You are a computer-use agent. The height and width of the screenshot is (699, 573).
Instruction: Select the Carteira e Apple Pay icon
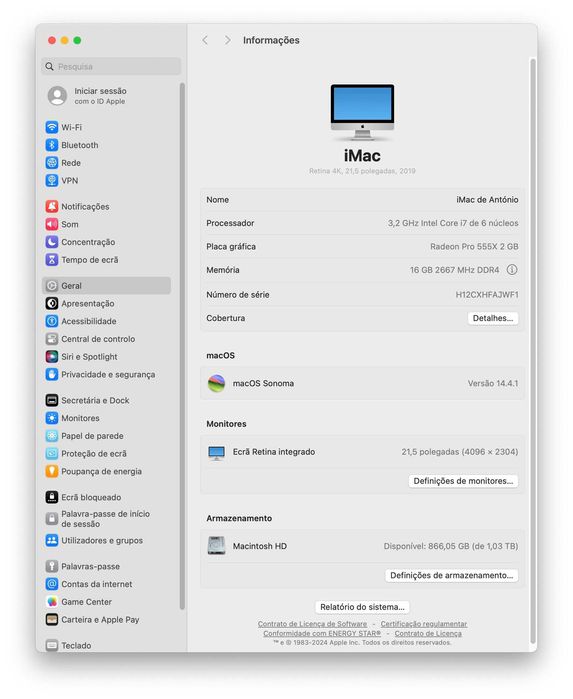(x=52, y=620)
